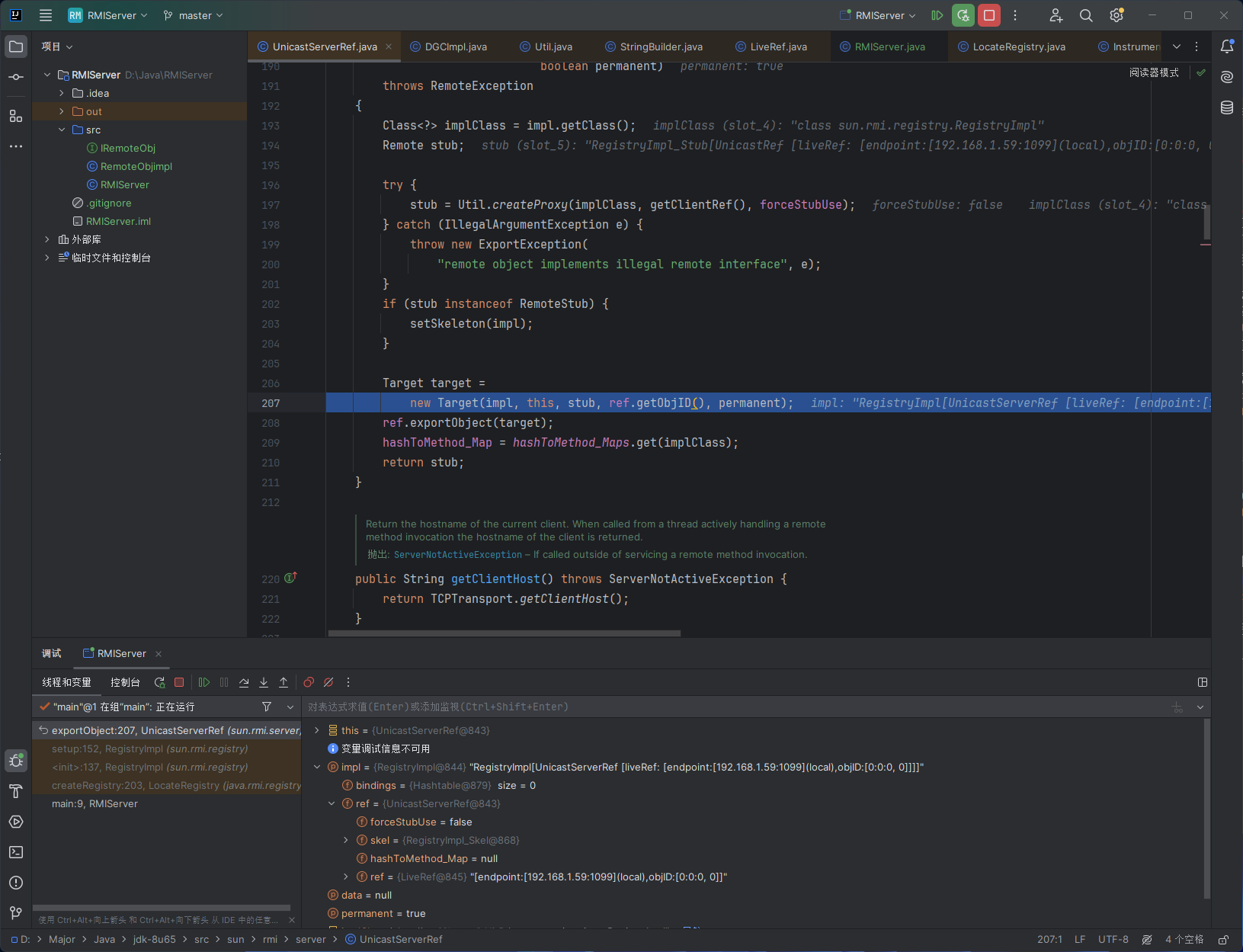Open the Git tool window
The width and height of the screenshot is (1243, 952).
(16, 913)
